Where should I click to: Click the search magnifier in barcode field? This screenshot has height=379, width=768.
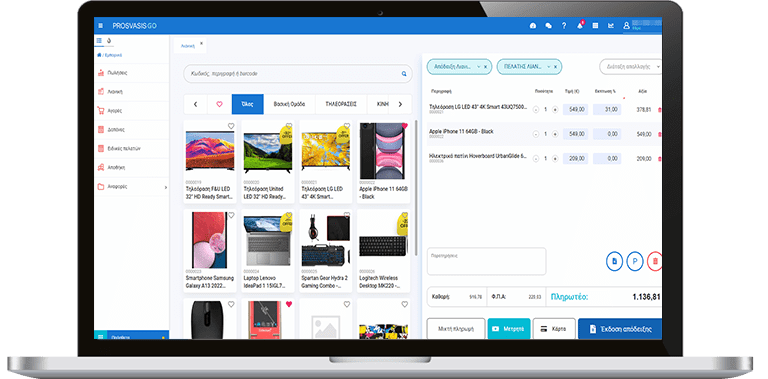tap(404, 74)
